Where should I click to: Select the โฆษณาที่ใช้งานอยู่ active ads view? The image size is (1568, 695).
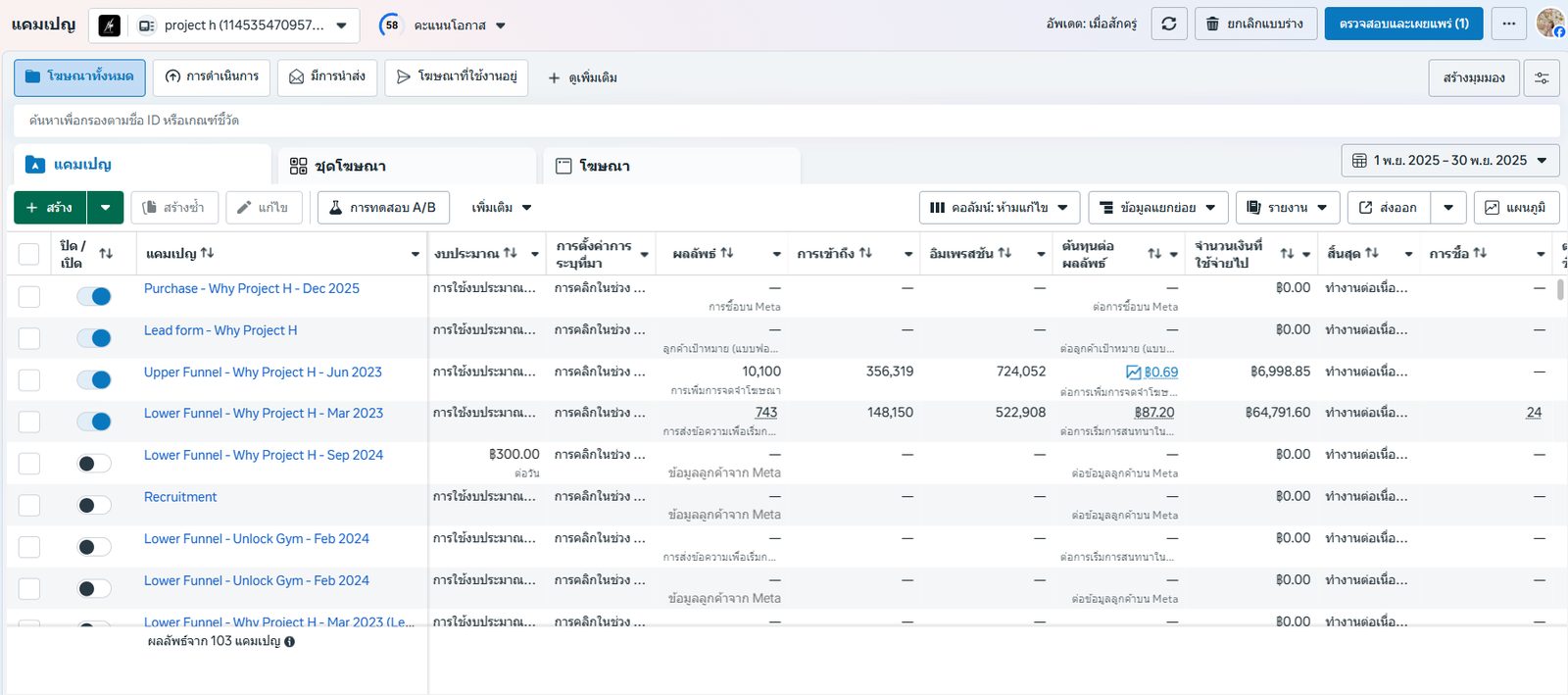point(457,77)
